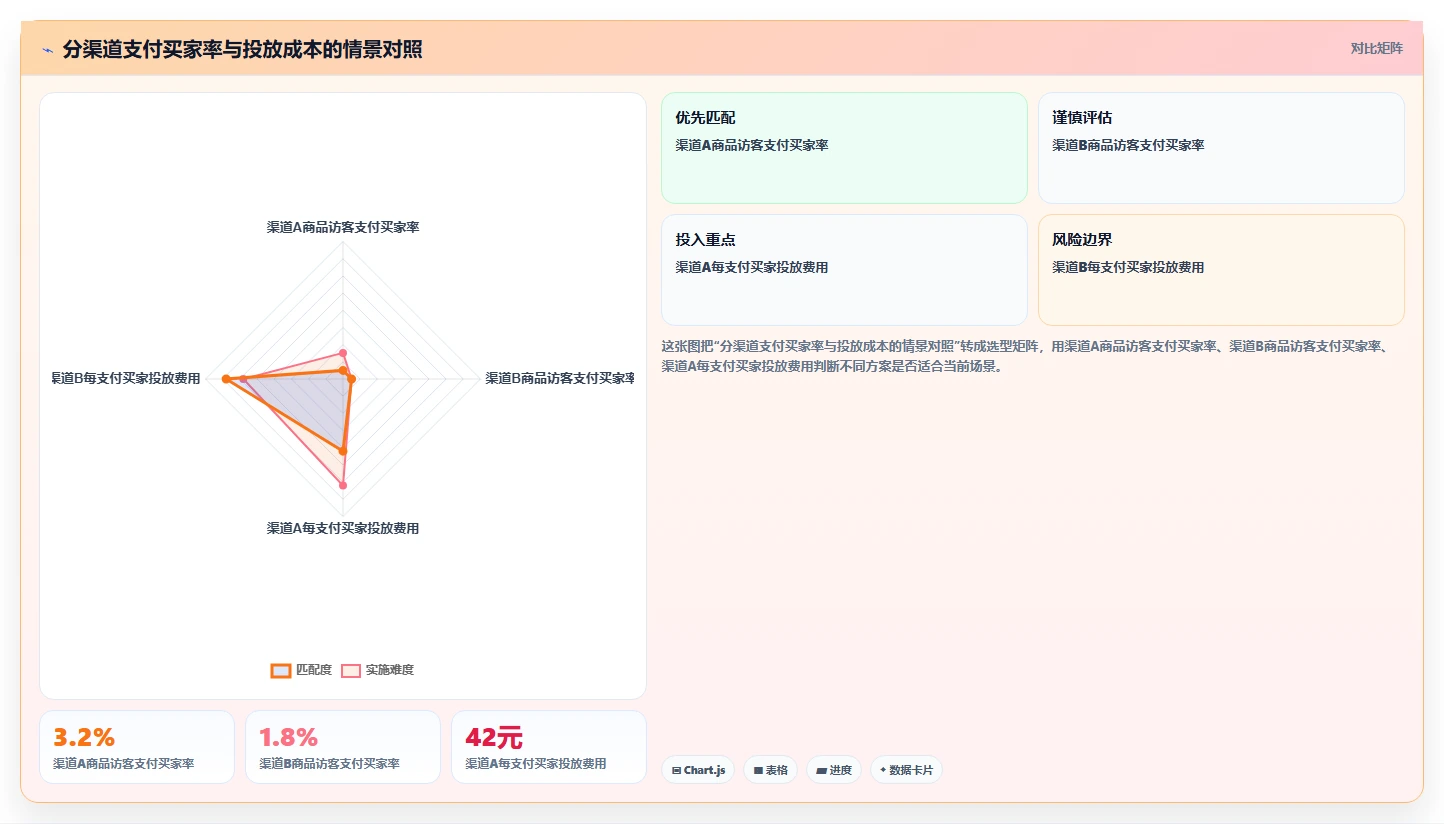Click the 对比矩阵 label in the header
This screenshot has height=824, width=1444.
point(1377,49)
